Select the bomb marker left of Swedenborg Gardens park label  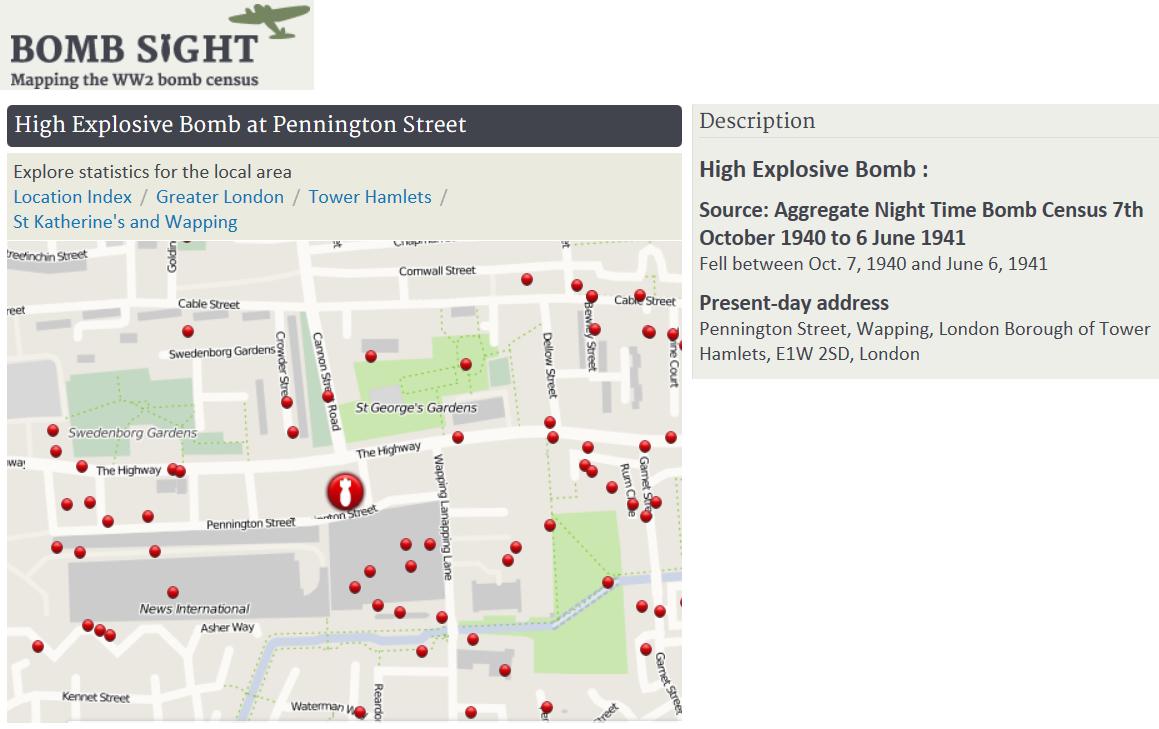click(53, 430)
